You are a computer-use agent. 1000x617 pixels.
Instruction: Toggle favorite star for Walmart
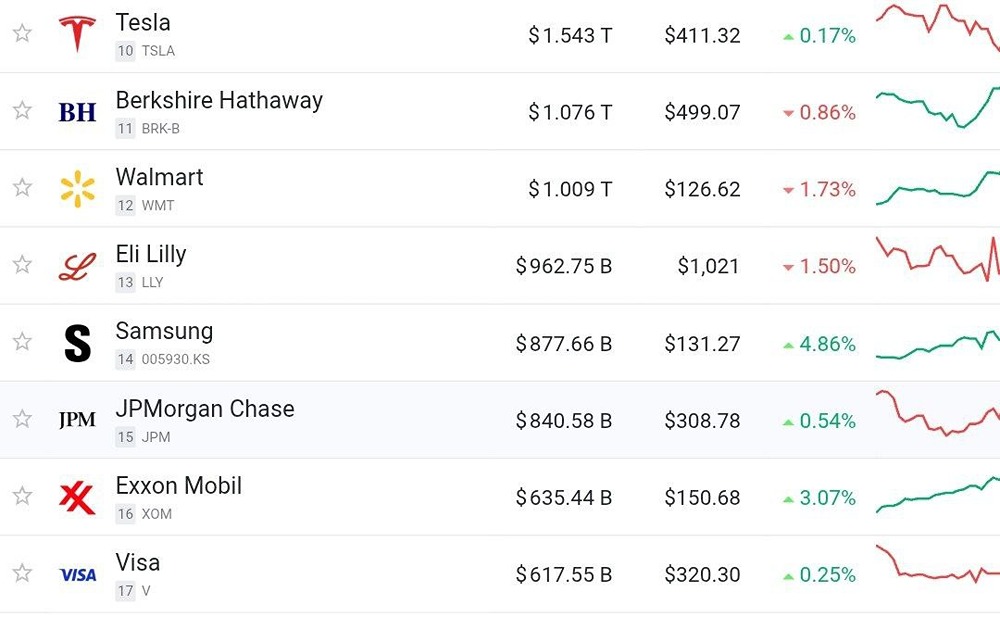pyautogui.click(x=22, y=188)
